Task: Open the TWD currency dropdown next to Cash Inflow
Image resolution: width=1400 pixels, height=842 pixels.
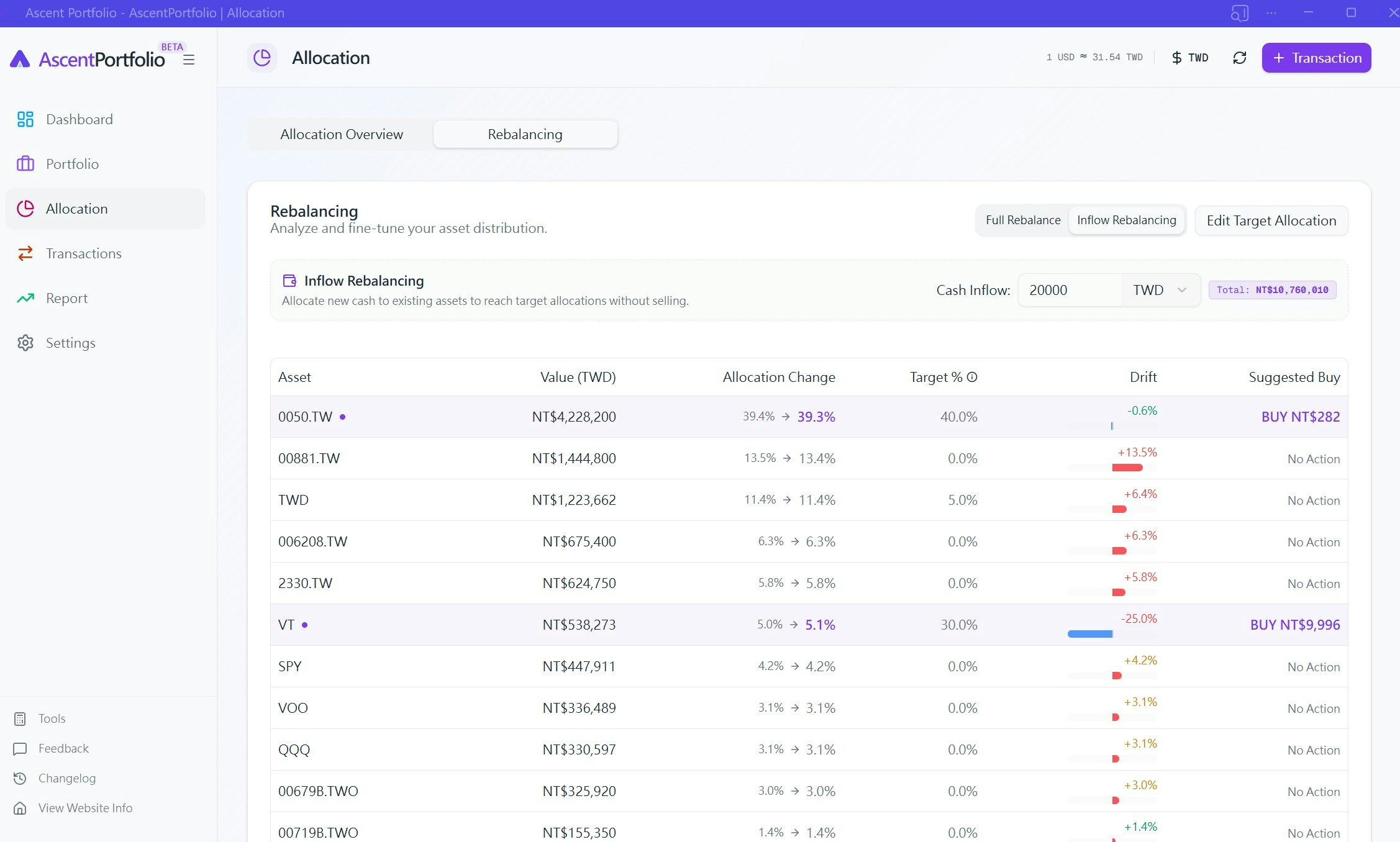Action: click(x=1159, y=290)
